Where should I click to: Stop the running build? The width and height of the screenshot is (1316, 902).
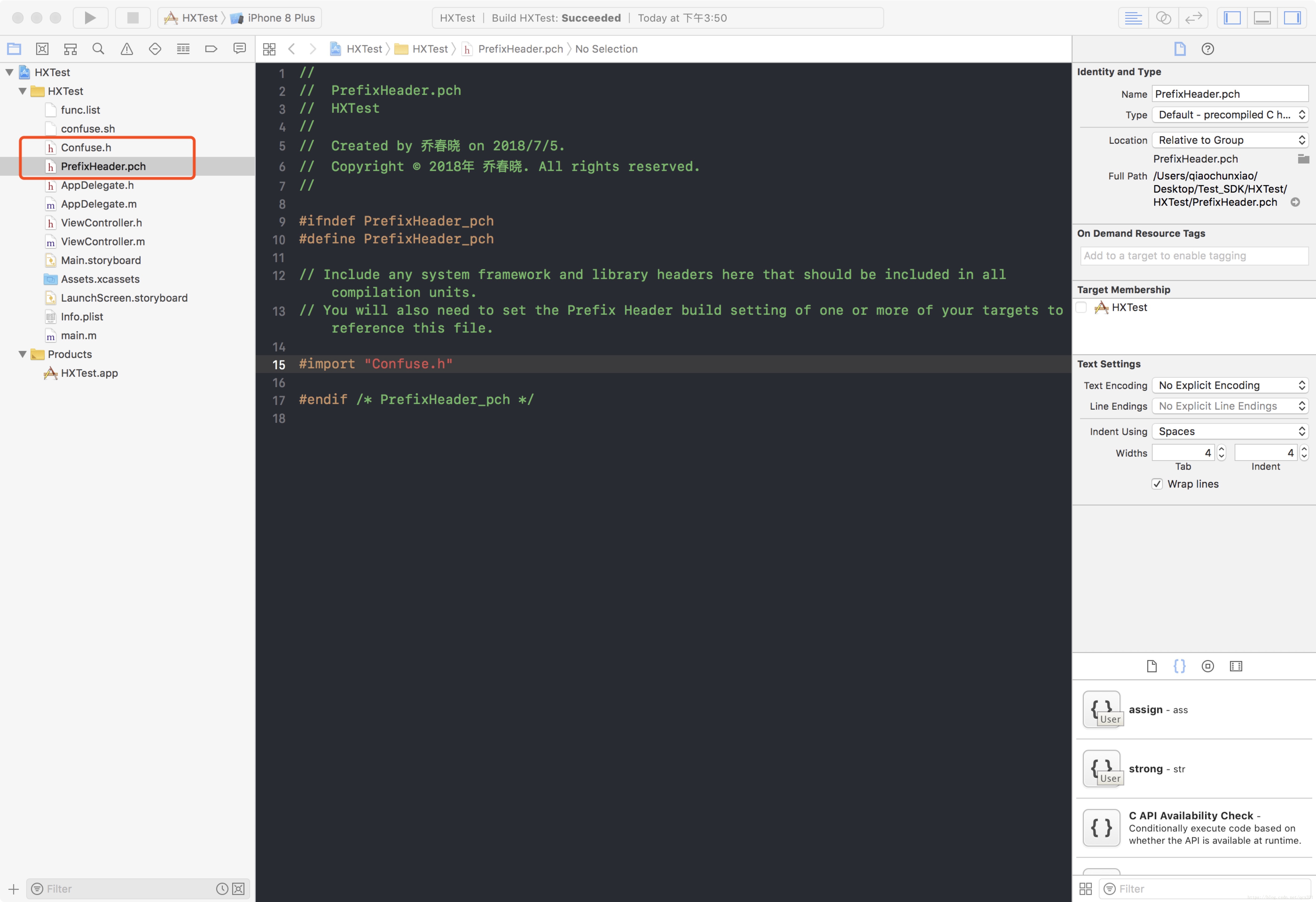pos(133,18)
